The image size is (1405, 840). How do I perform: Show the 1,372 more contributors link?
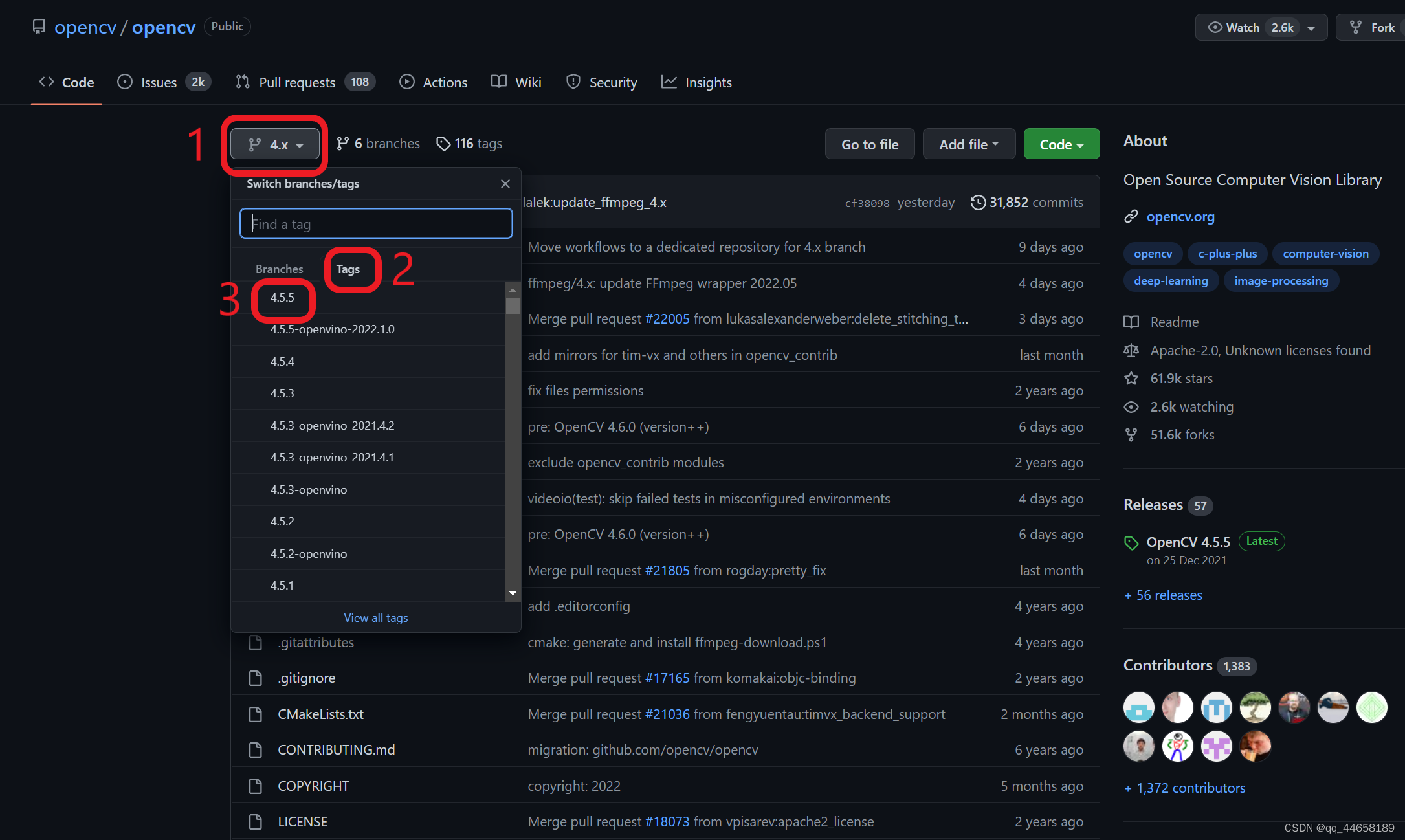[x=1184, y=788]
